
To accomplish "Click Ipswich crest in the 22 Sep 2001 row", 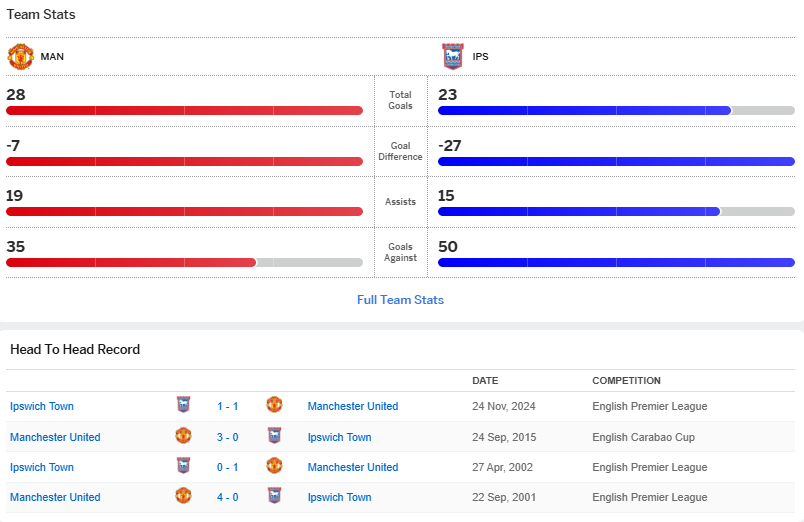I will tap(274, 497).
